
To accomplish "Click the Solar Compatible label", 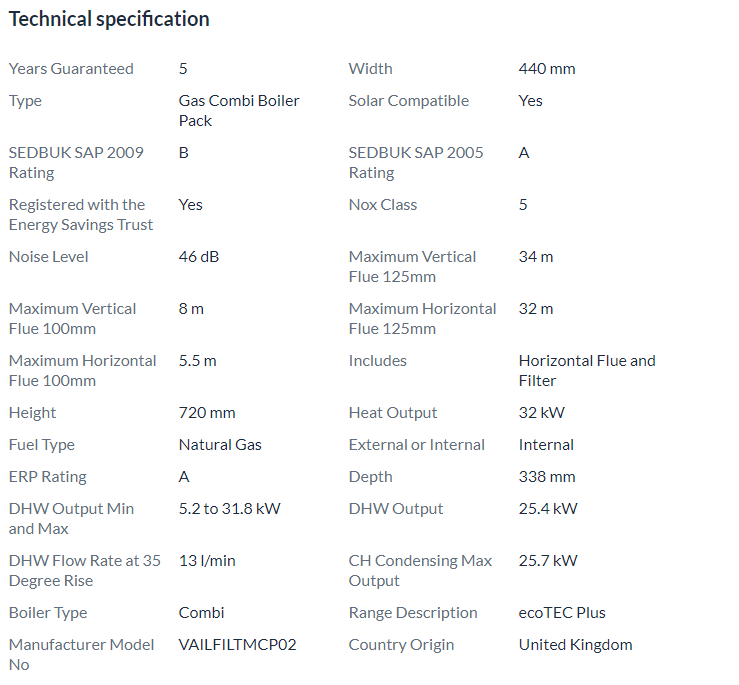I will coord(408,101).
